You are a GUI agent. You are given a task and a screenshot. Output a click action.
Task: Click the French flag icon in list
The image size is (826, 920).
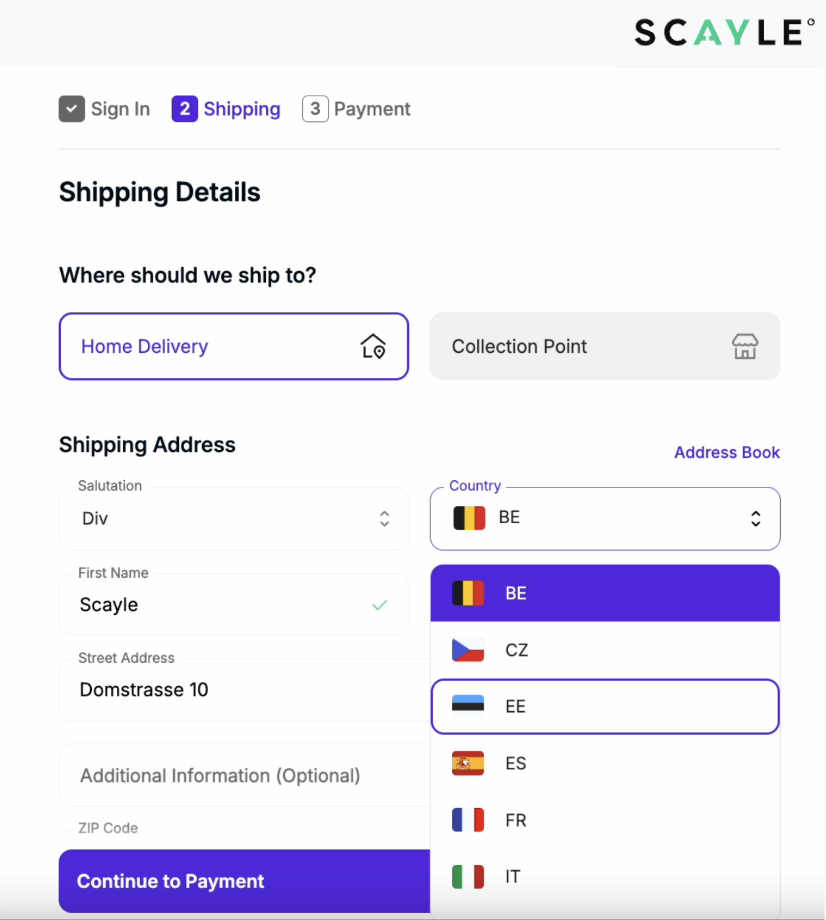point(468,820)
